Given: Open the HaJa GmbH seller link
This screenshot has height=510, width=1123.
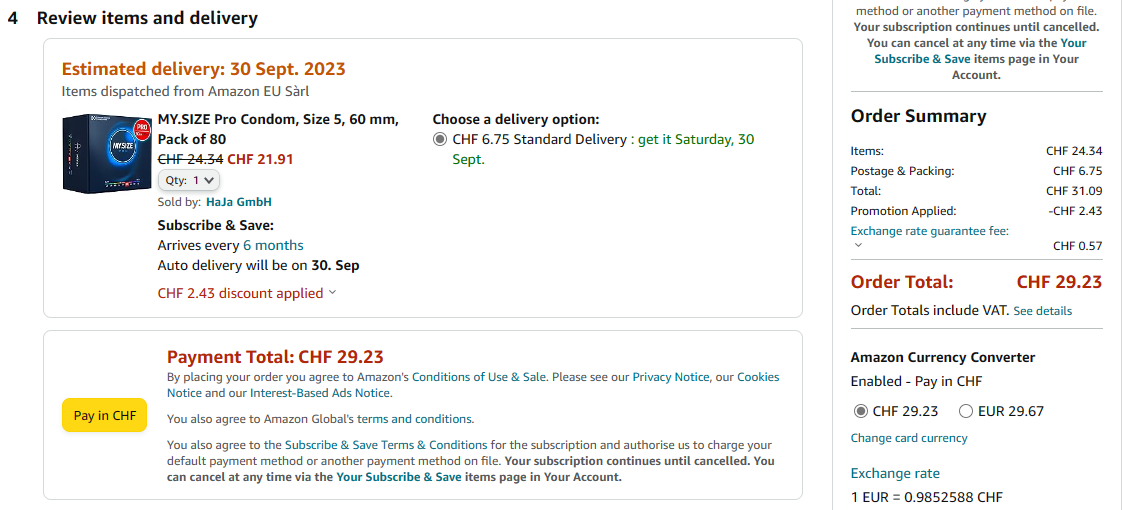Looking at the screenshot, I should (x=239, y=202).
